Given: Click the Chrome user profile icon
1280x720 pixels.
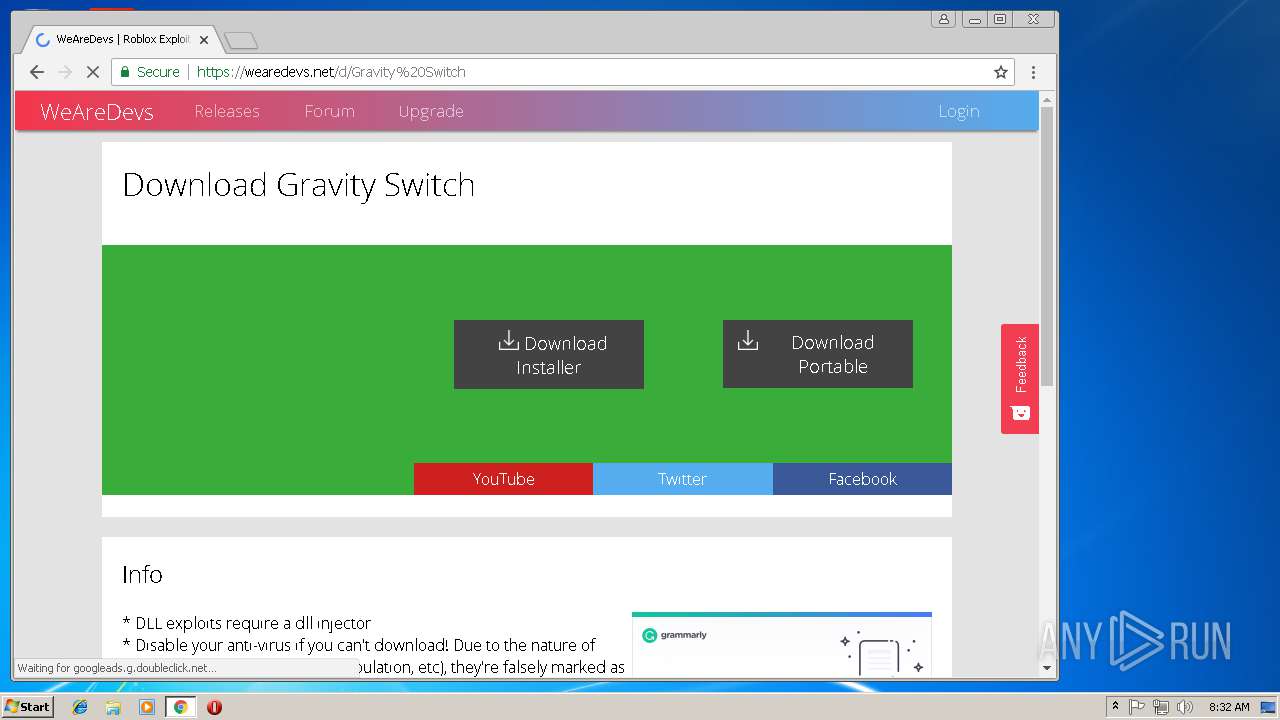Looking at the screenshot, I should tap(943, 19).
